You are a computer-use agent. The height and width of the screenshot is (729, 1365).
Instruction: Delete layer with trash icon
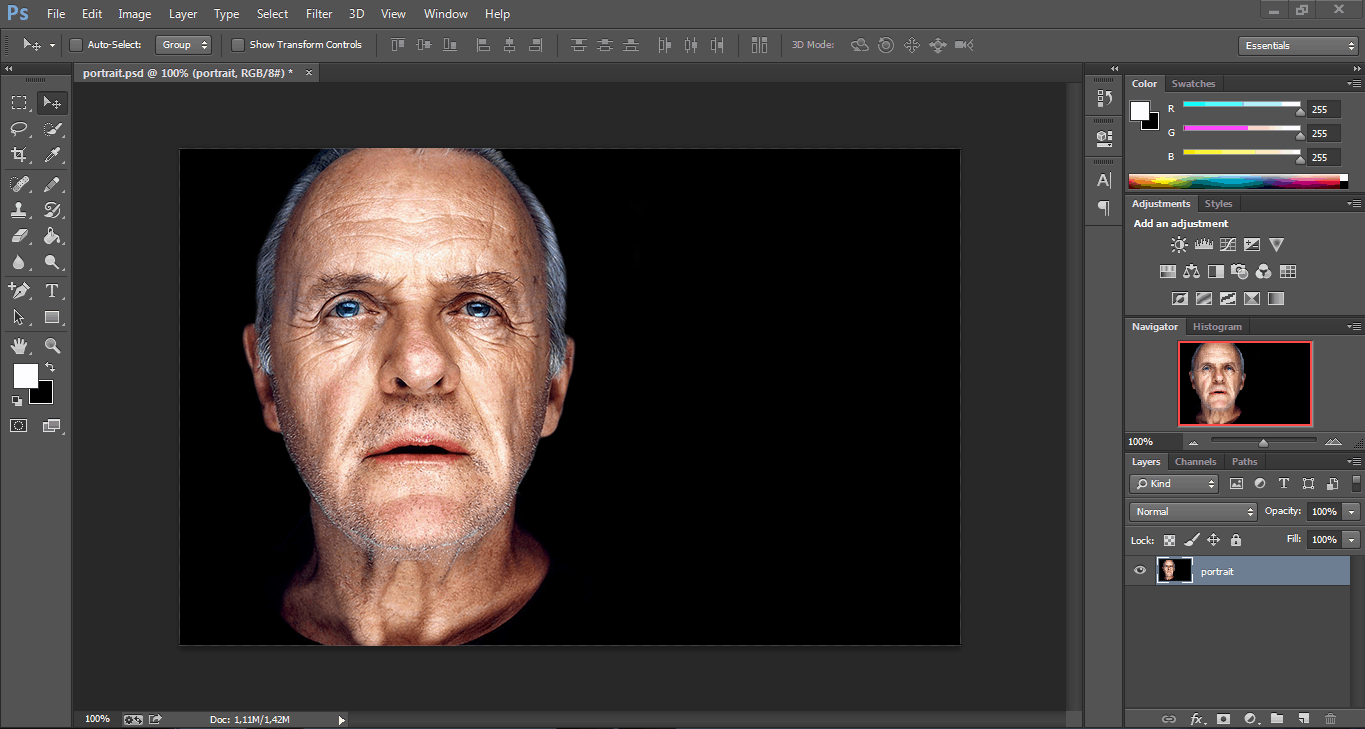click(1330, 718)
